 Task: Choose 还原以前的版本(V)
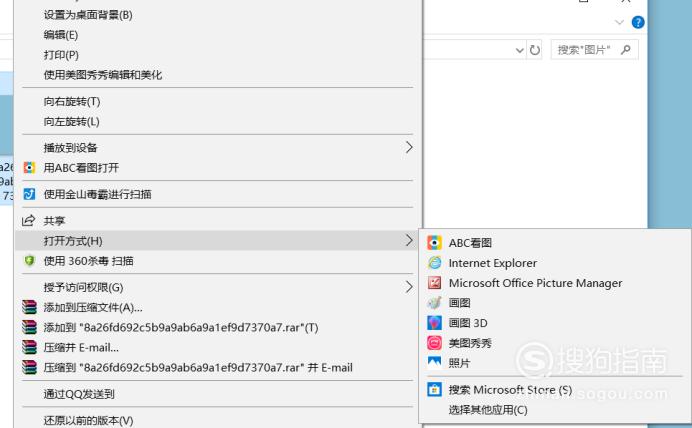(88, 420)
